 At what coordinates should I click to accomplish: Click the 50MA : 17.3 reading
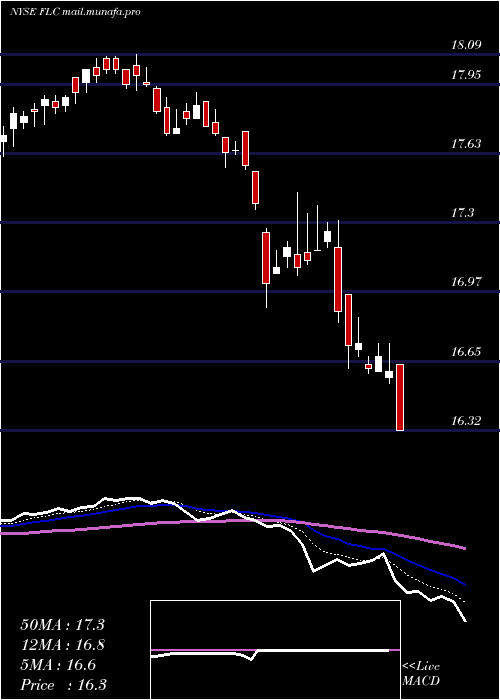[x=62, y=625]
